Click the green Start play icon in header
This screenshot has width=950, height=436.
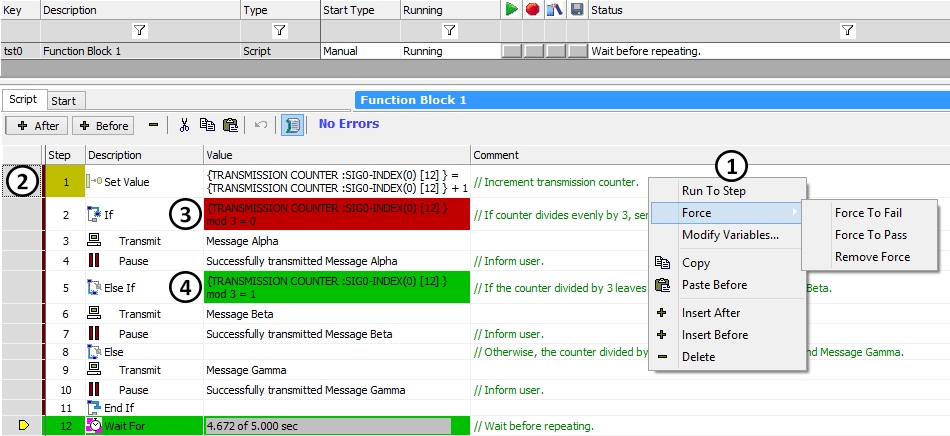[511, 10]
